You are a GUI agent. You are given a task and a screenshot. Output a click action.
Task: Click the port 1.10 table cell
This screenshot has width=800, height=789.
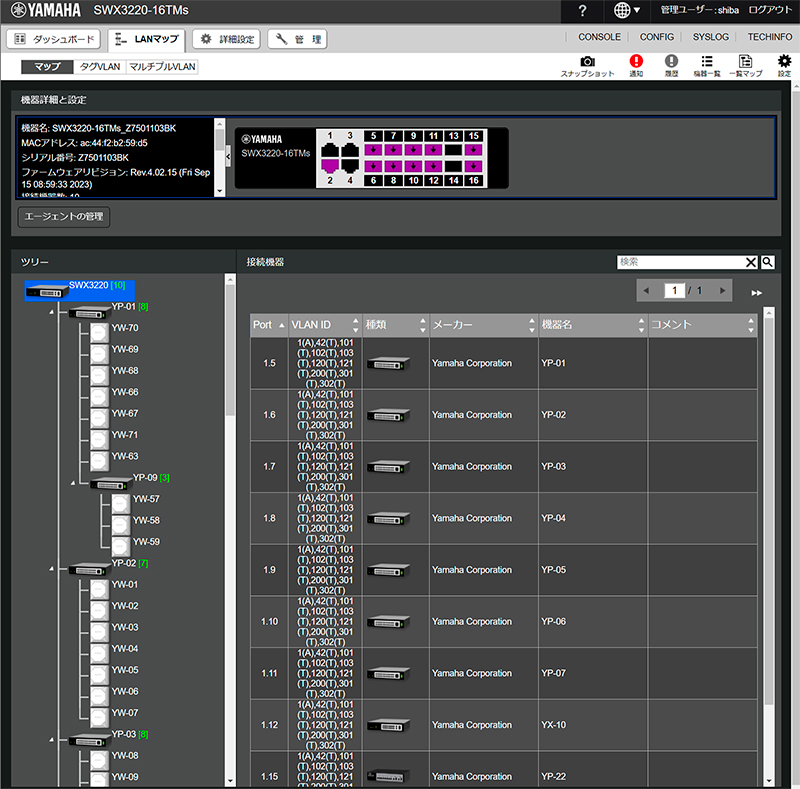click(x=269, y=622)
